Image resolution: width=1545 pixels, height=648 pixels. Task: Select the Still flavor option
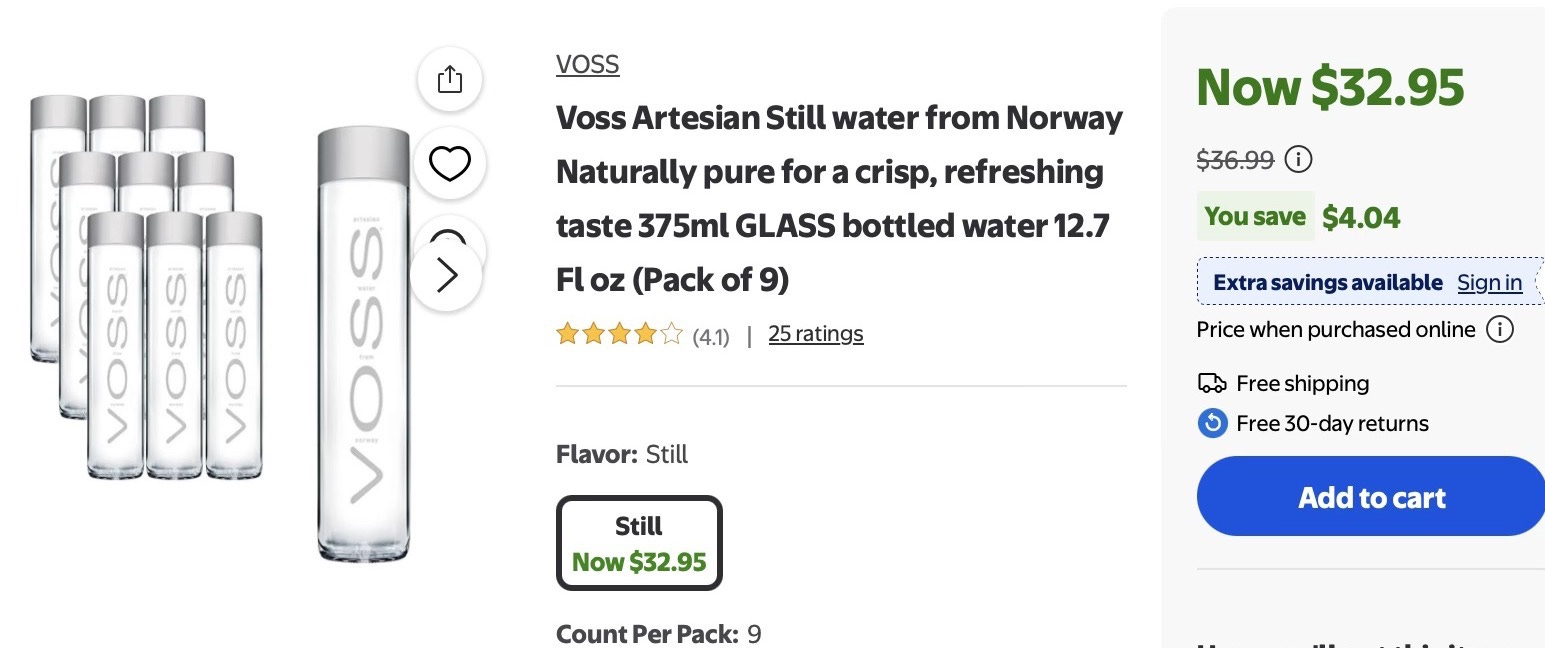(639, 543)
